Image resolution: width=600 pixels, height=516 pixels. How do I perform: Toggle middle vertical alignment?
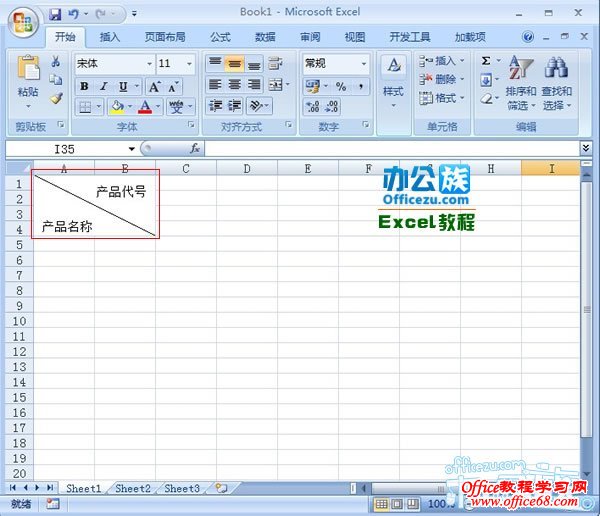tap(234, 64)
